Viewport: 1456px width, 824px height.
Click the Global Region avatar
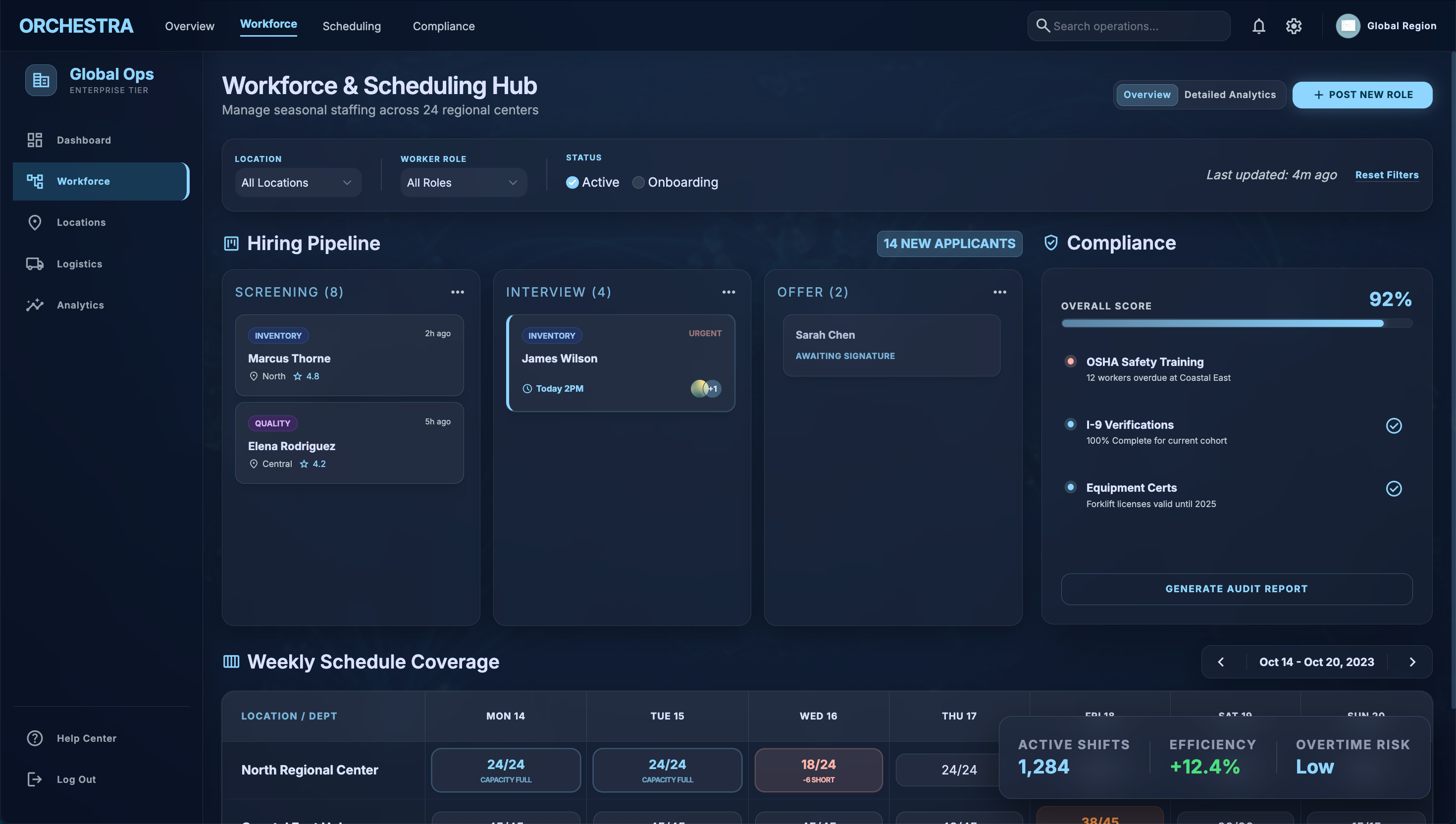coord(1348,26)
